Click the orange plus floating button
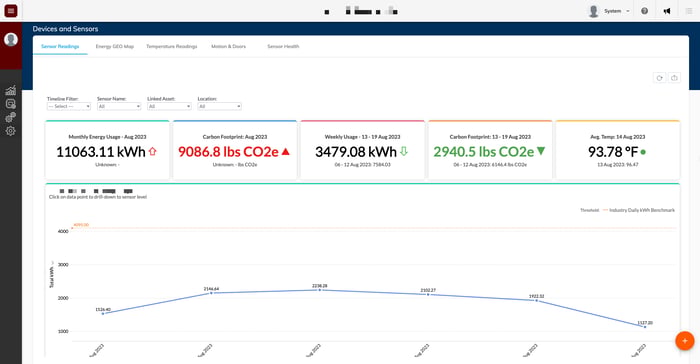This screenshot has height=364, width=700. click(x=684, y=341)
